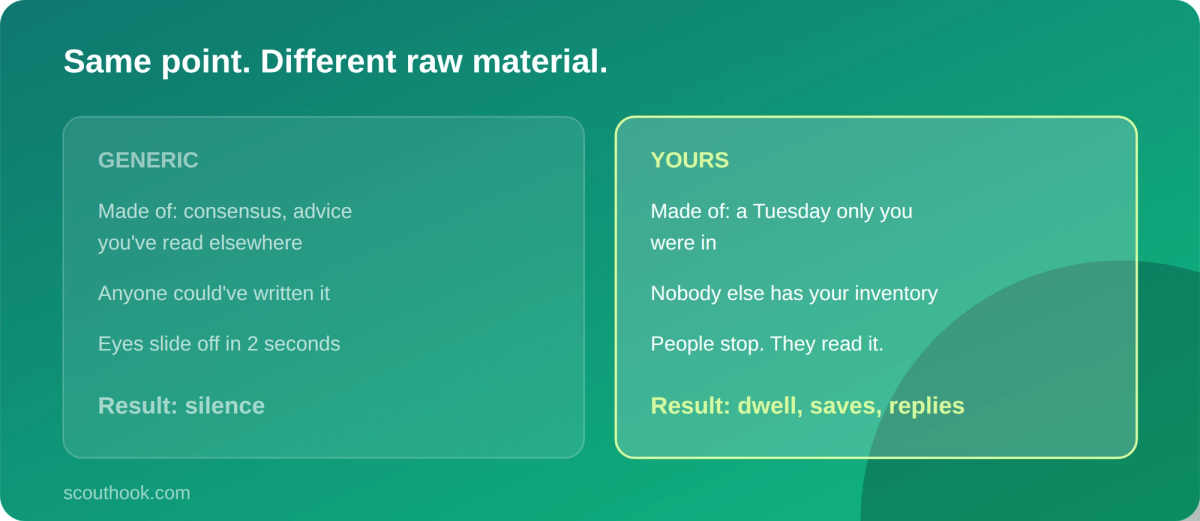This screenshot has width=1200, height=521.
Task: Click 'Eyes slide off in 2 seconds'
Action: 219,344
